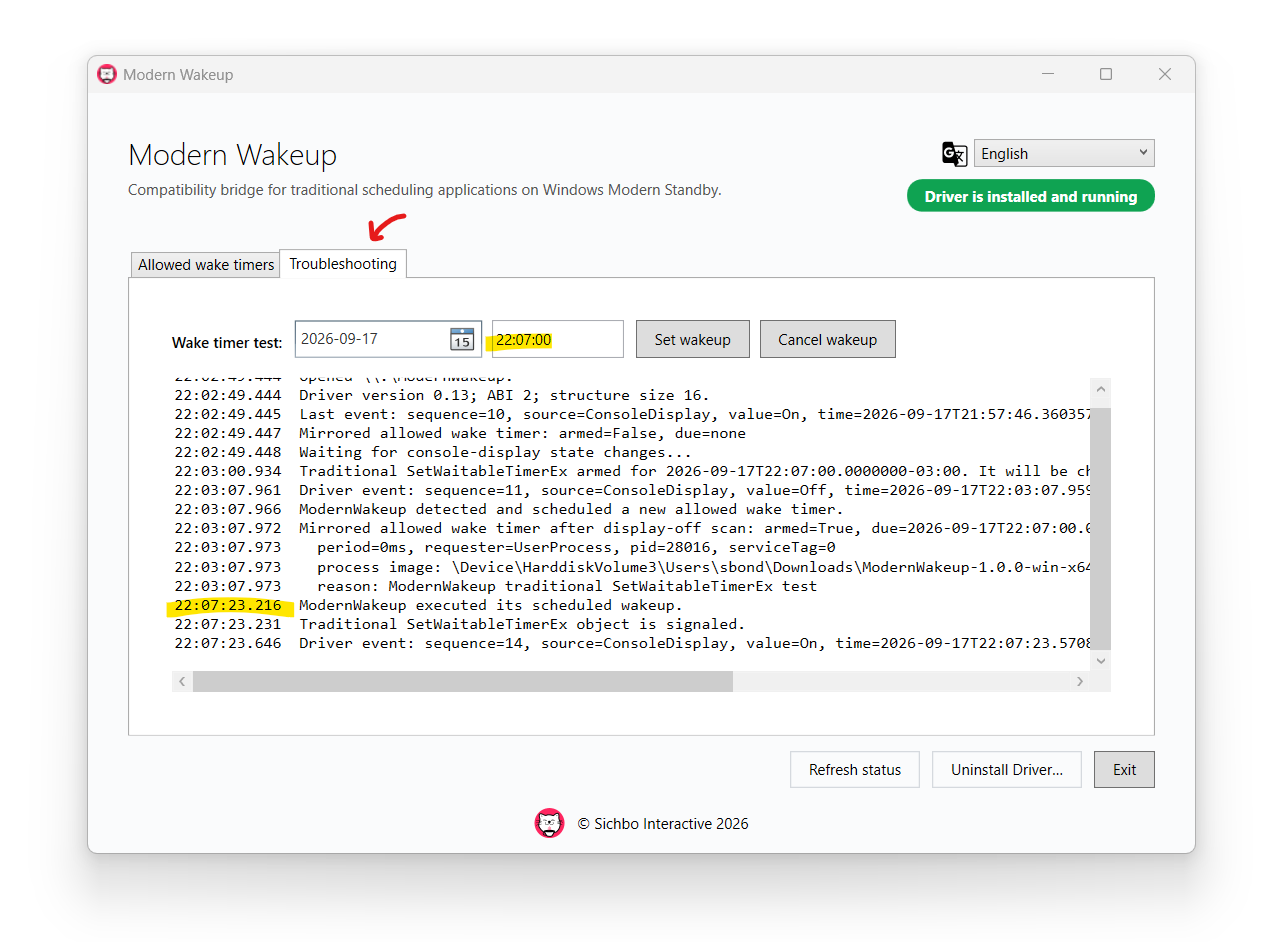Screen dimensions: 1280x942
Task: Click log line "ModernWakeup detected and scheduled a new allowed wake timer."
Action: pyautogui.click(x=571, y=509)
